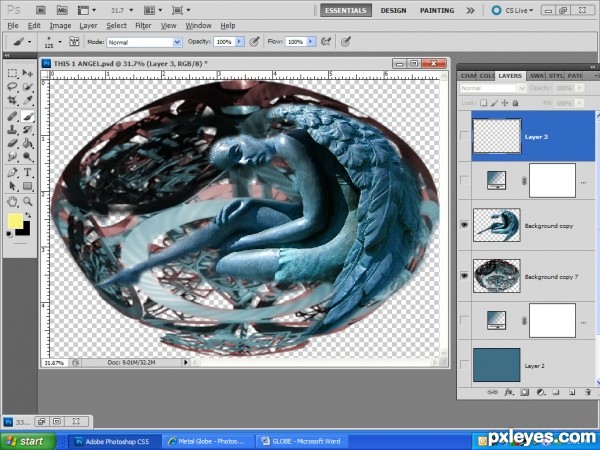Show the upper gradient fill layer
The height and width of the screenshot is (450, 600).
464,180
